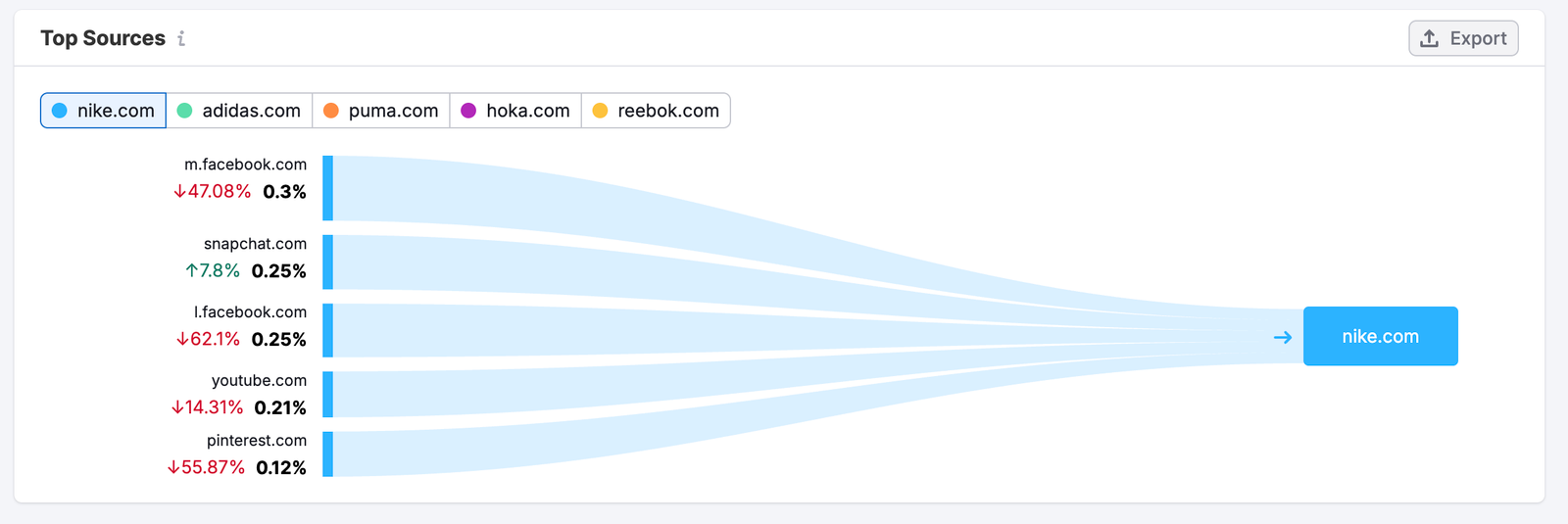Click the blue bar beside pinterest.com
Image resolution: width=1568 pixels, height=524 pixels.
pos(328,454)
